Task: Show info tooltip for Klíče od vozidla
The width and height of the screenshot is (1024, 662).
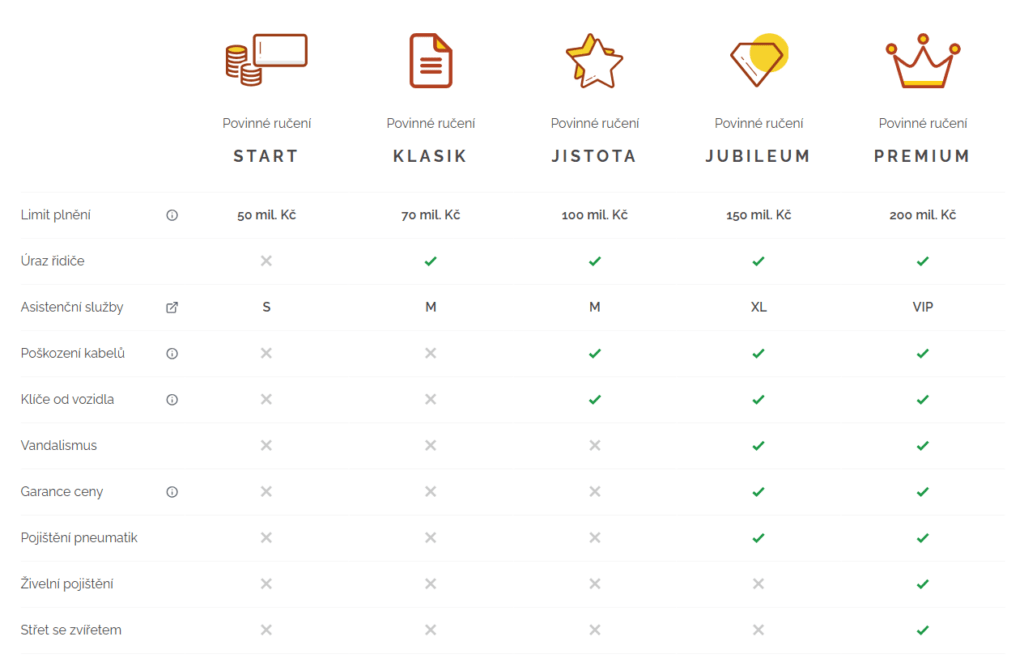Action: click(x=172, y=399)
